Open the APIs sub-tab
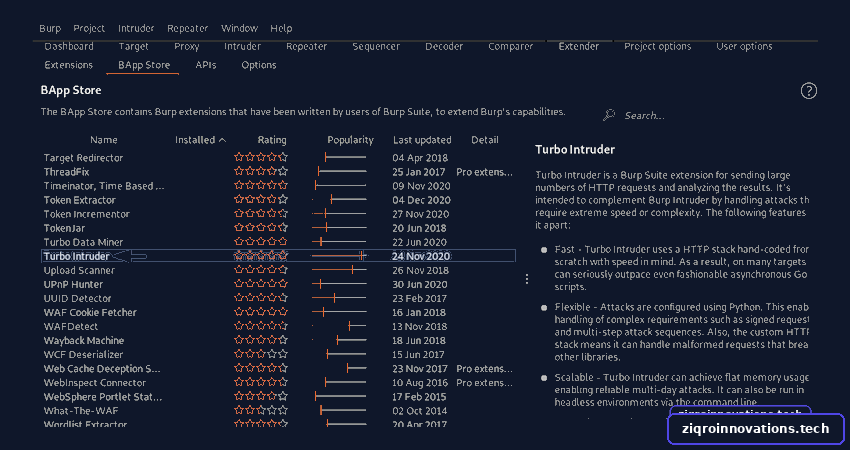 tap(205, 65)
